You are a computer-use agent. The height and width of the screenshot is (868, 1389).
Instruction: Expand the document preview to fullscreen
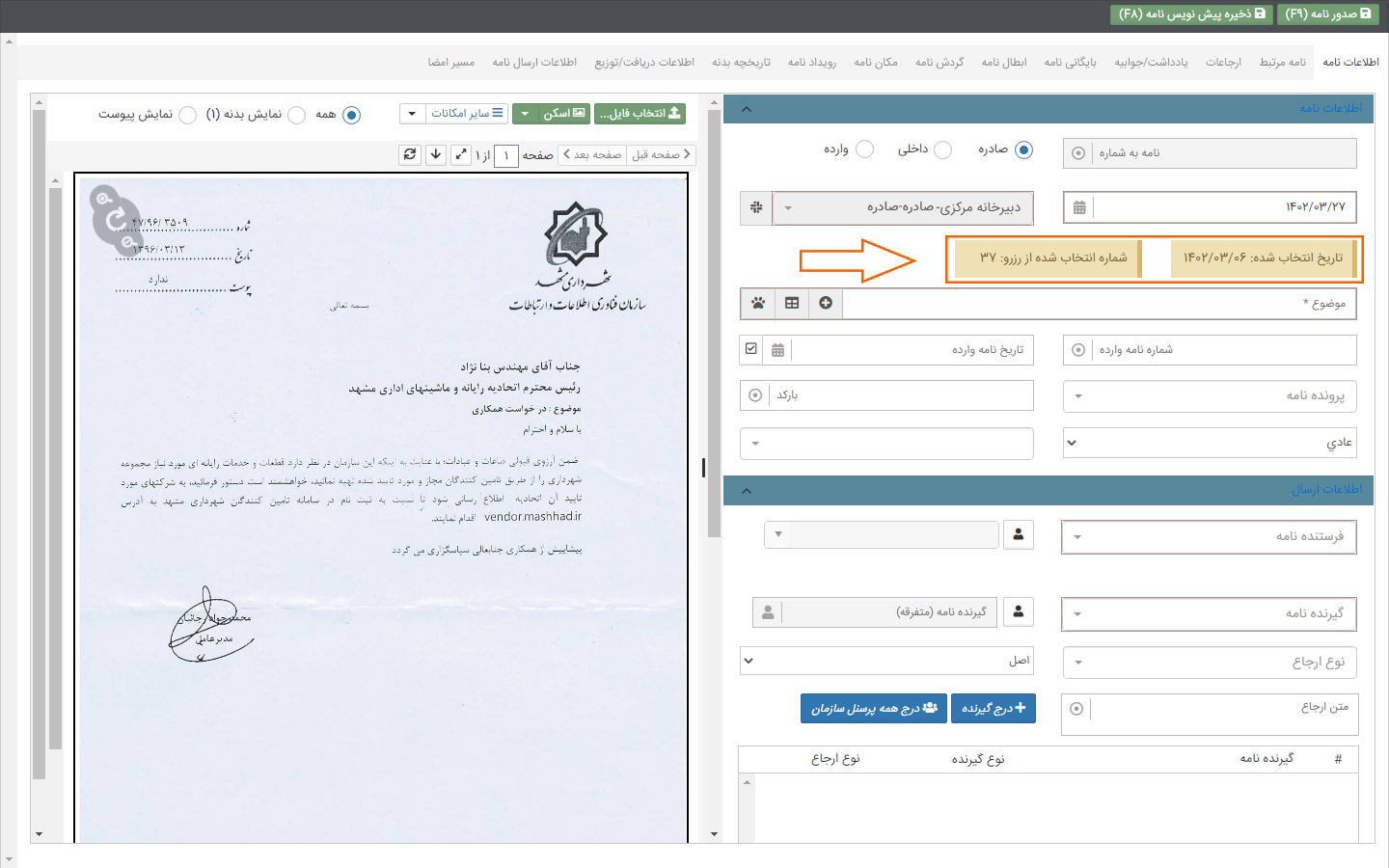[x=461, y=154]
